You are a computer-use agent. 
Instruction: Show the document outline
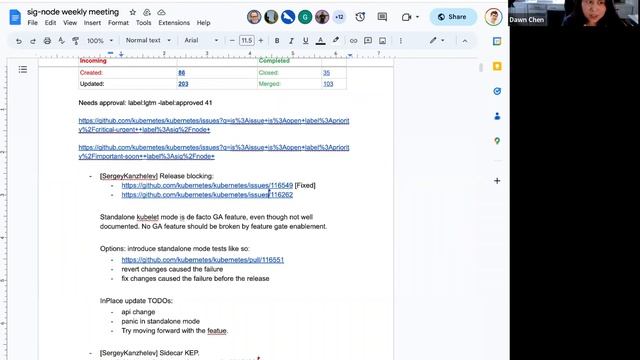[x=23, y=69]
